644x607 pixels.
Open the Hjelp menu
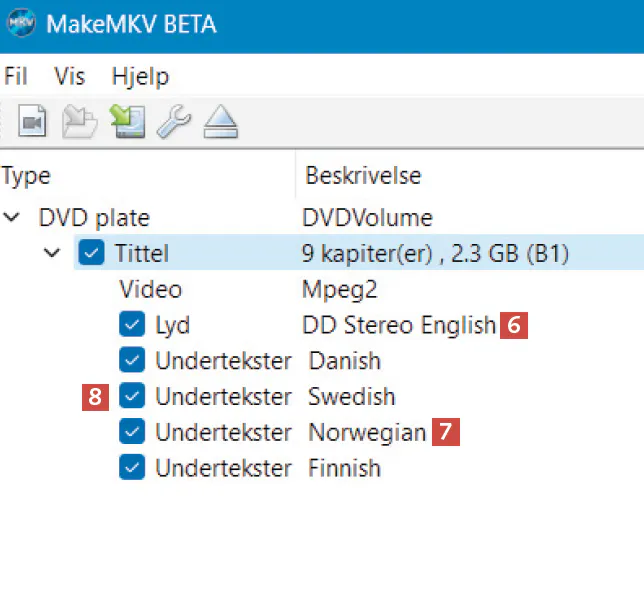140,77
